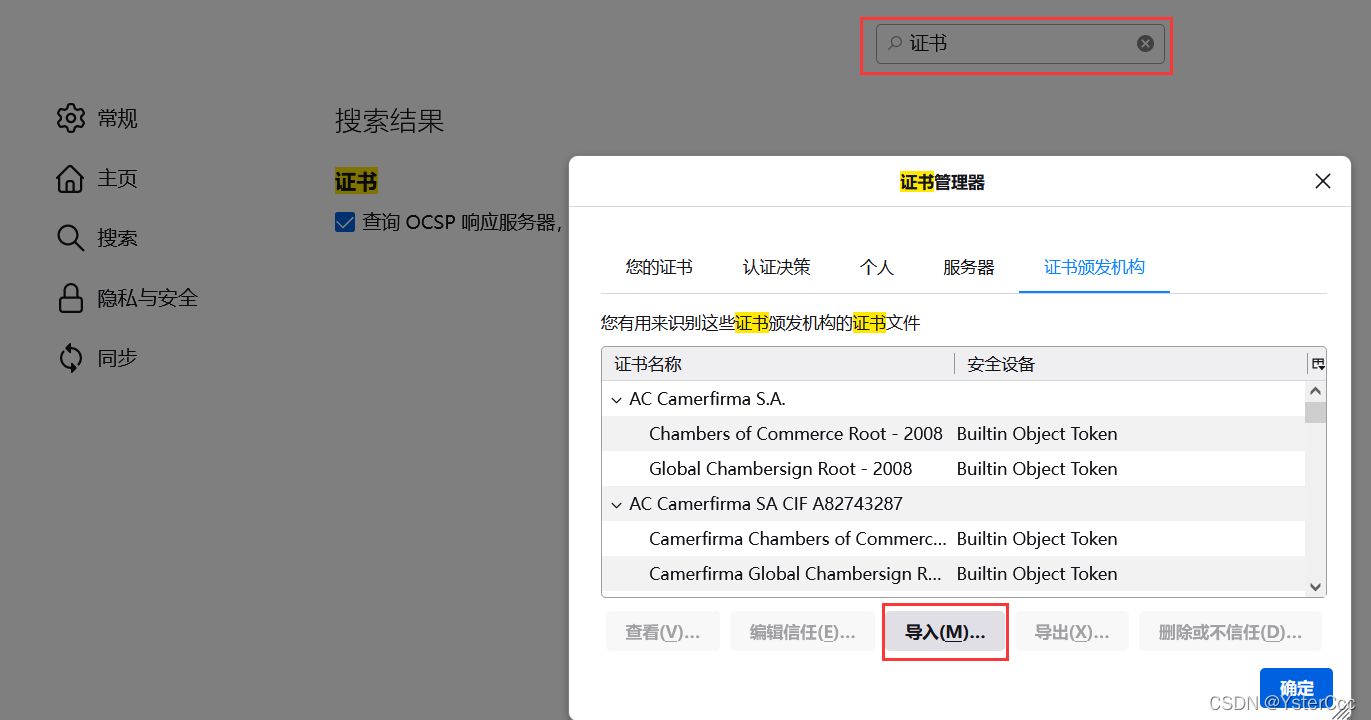Open the 常规 general settings gear icon
The width and height of the screenshot is (1371, 720).
point(71,119)
